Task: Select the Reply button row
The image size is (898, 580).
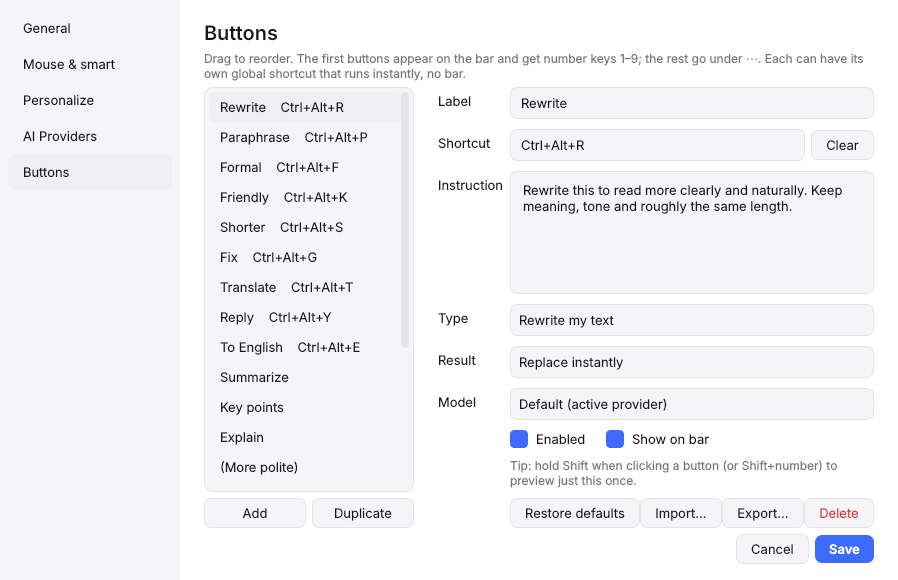Action: (x=304, y=318)
